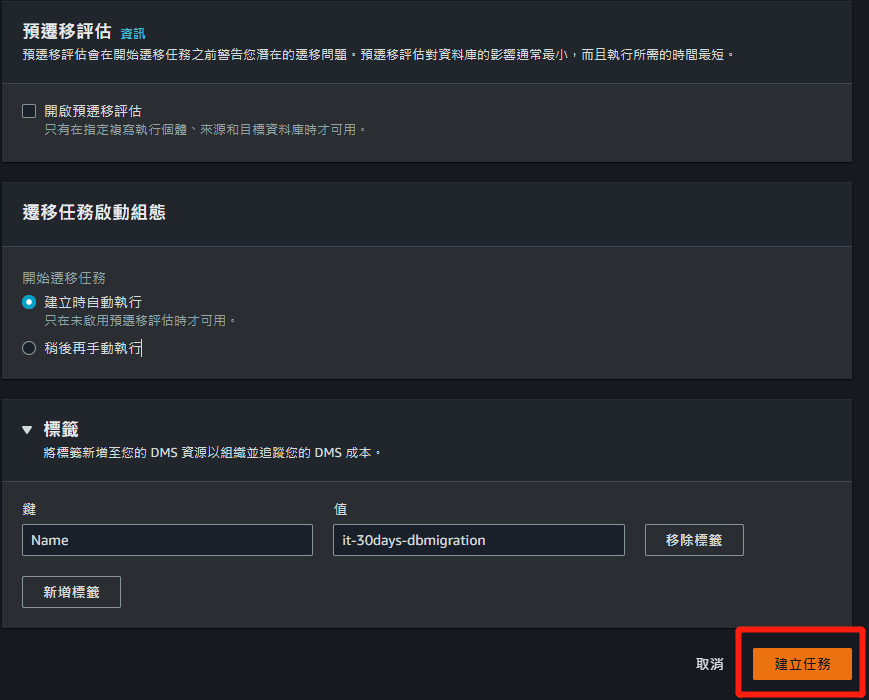Click the 稍後再手動執行 label text

click(93, 348)
